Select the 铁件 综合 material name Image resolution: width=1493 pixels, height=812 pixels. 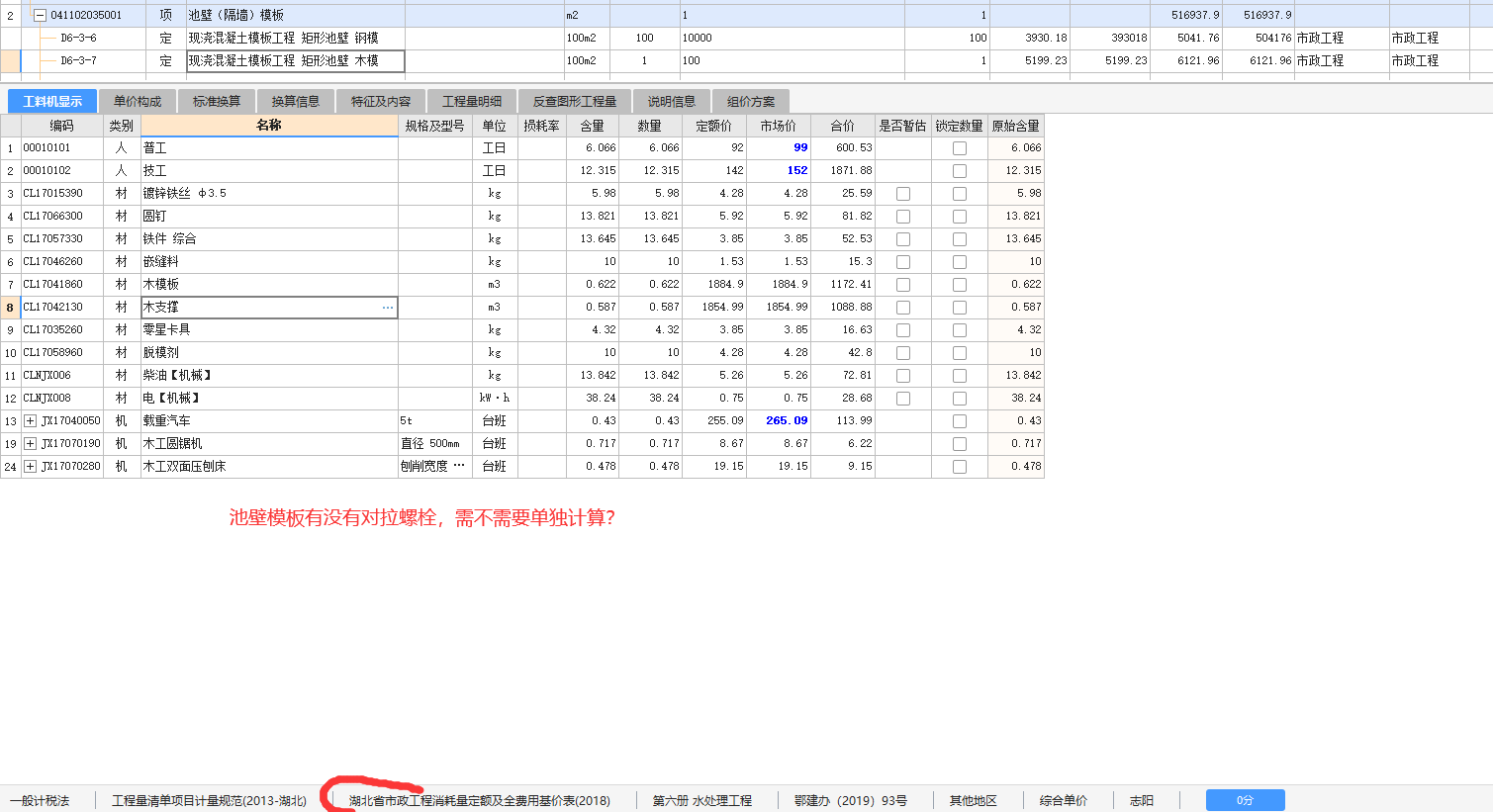pyautogui.click(x=170, y=239)
